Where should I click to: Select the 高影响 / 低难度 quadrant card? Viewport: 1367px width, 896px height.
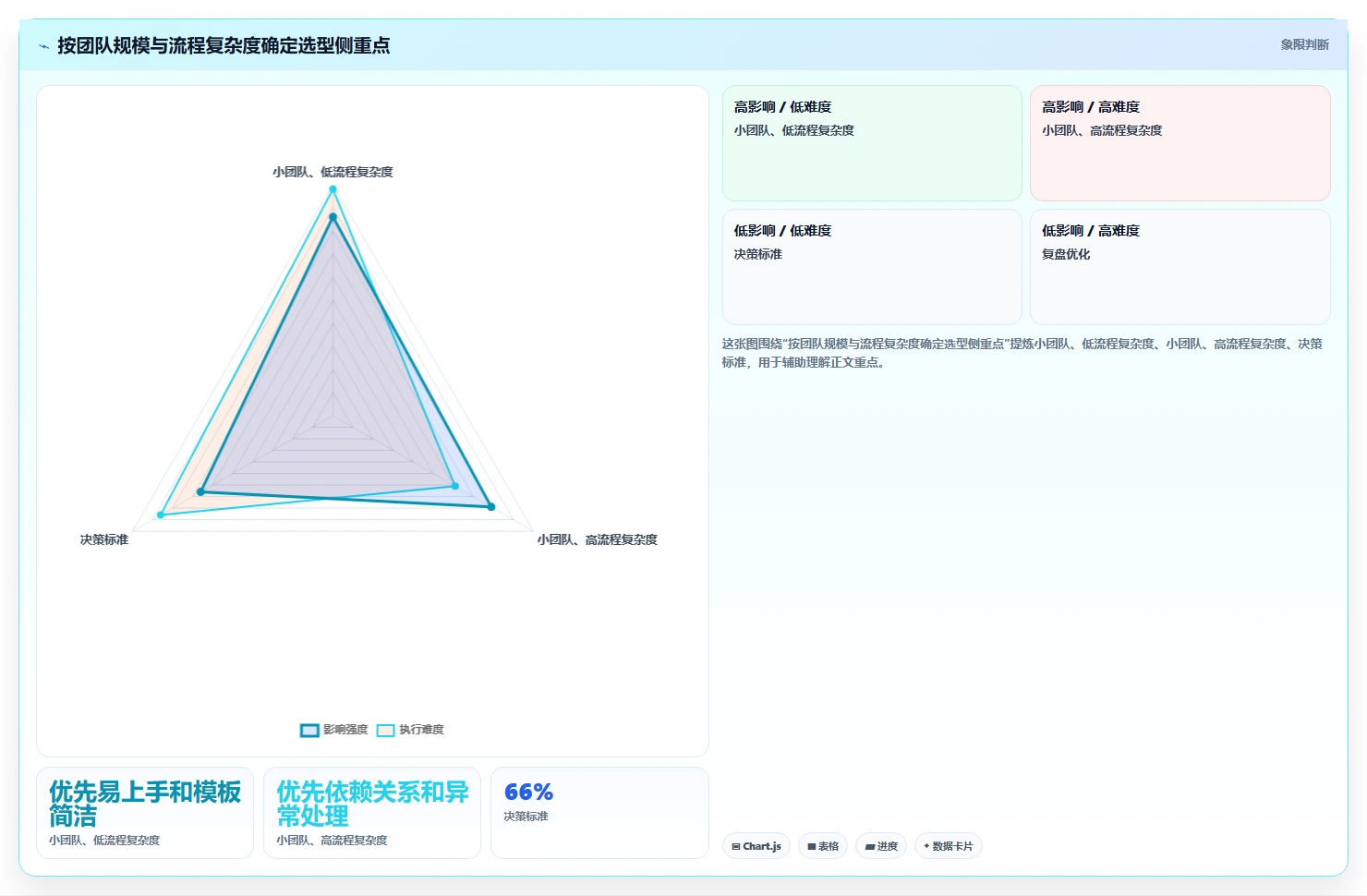click(x=872, y=143)
